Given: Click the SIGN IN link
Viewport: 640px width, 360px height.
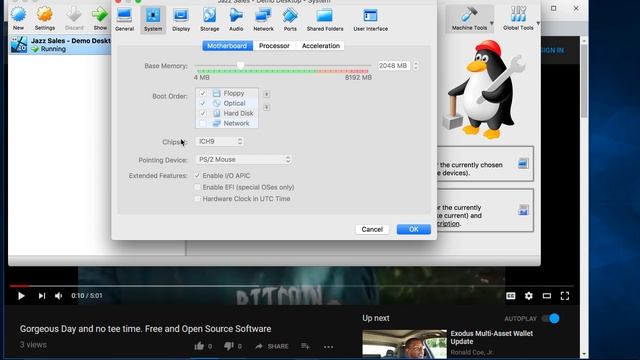Looking at the screenshot, I should (552, 50).
